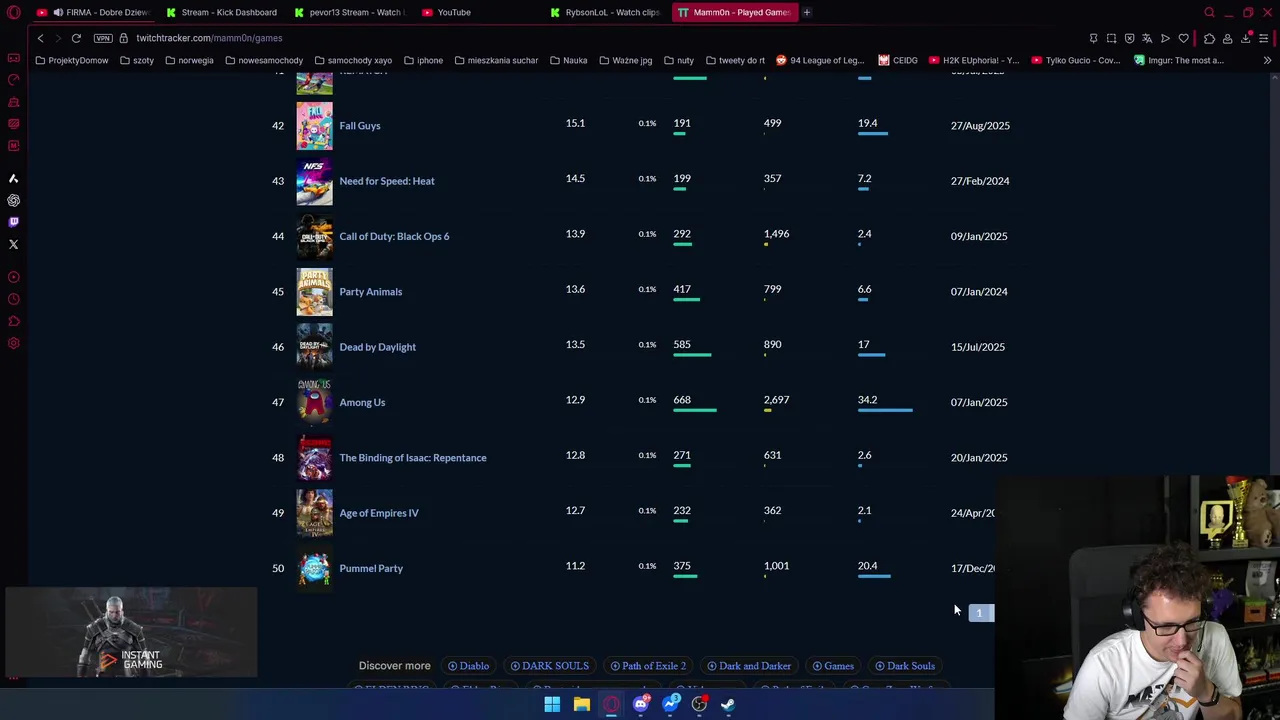Reload the page with refresh icon
Image resolution: width=1280 pixels, height=720 pixels.
(76, 38)
